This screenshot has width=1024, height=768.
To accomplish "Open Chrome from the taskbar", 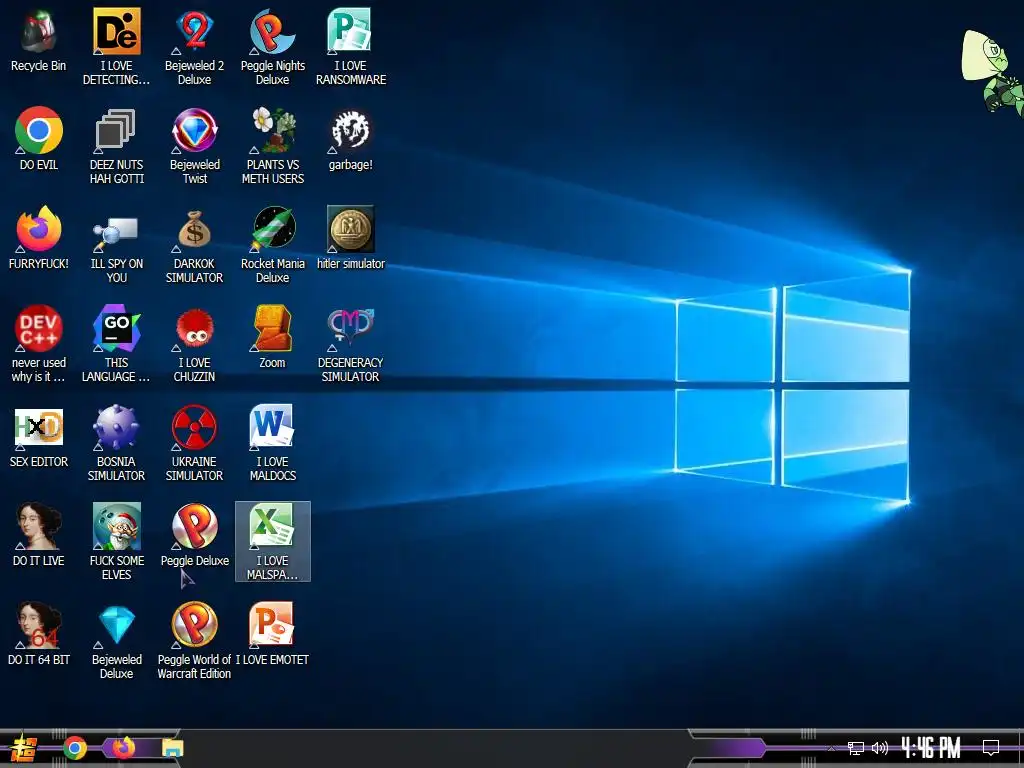I will coord(75,748).
